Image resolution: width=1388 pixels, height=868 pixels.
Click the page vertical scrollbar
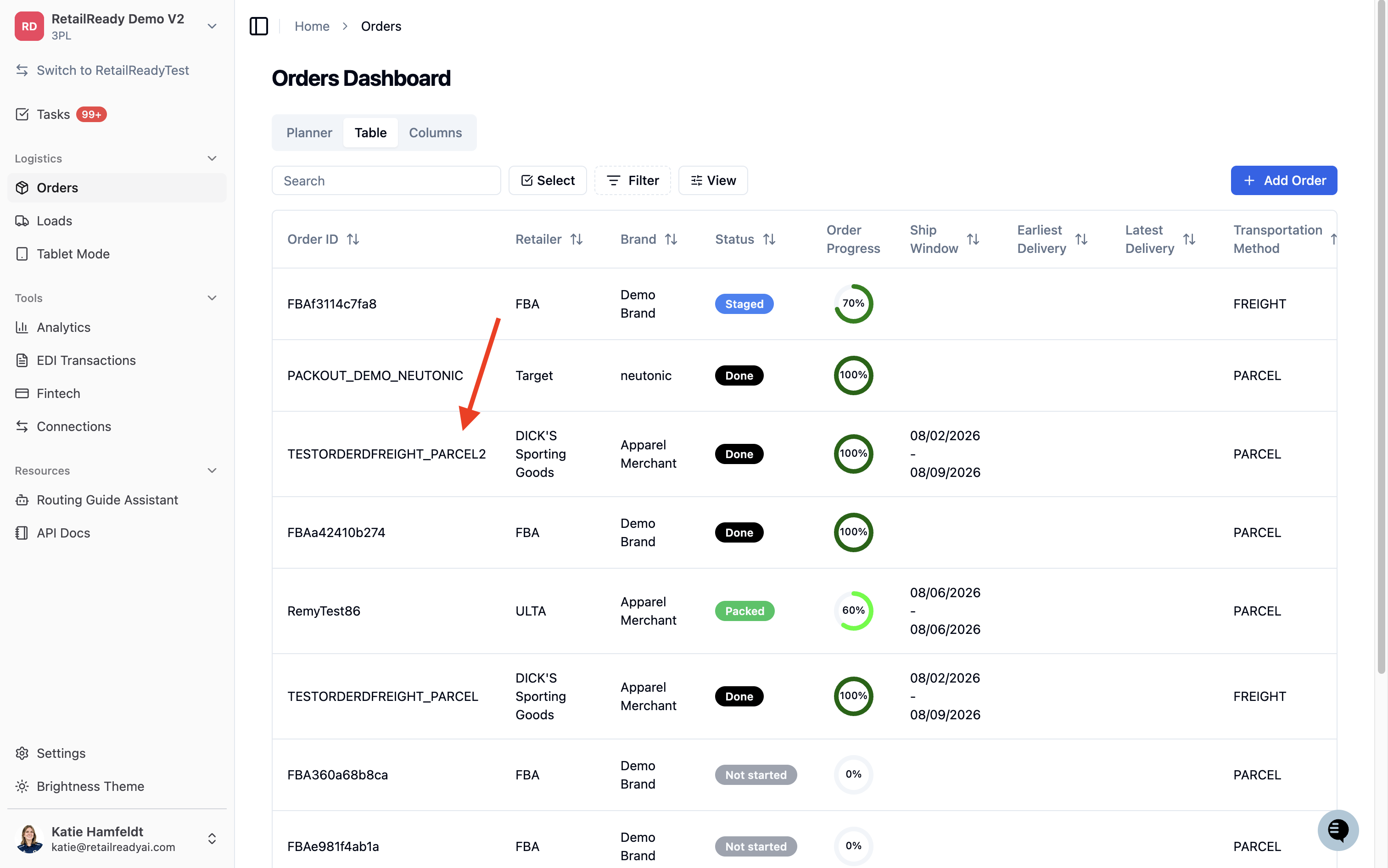(x=1381, y=337)
